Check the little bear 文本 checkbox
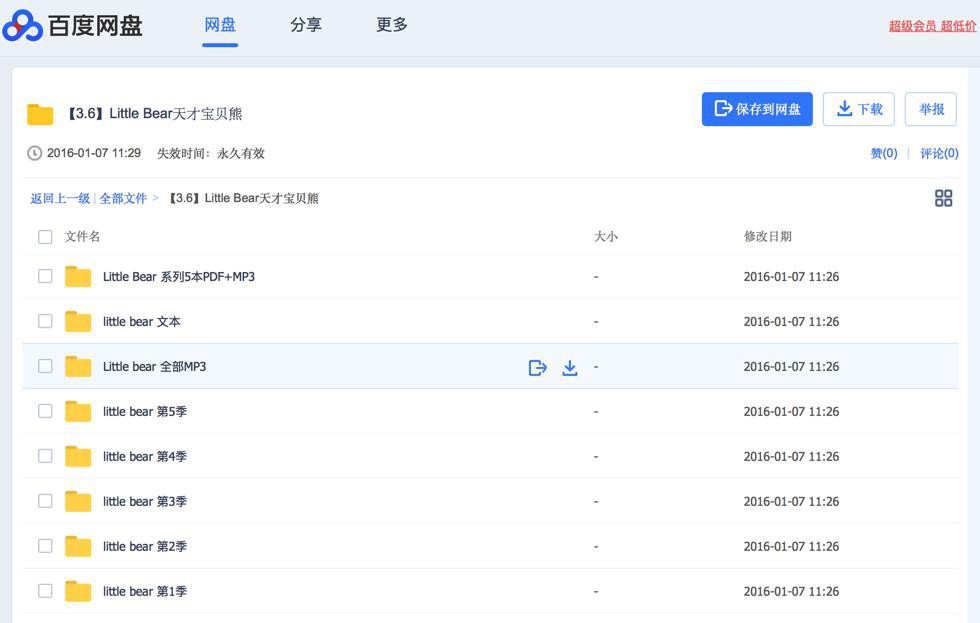 point(45,321)
